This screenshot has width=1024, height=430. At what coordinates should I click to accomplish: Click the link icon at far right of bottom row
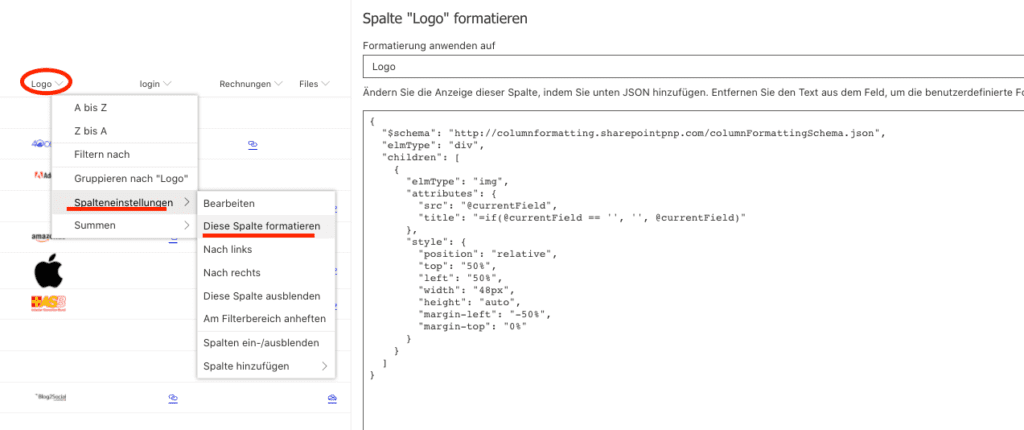tap(332, 399)
